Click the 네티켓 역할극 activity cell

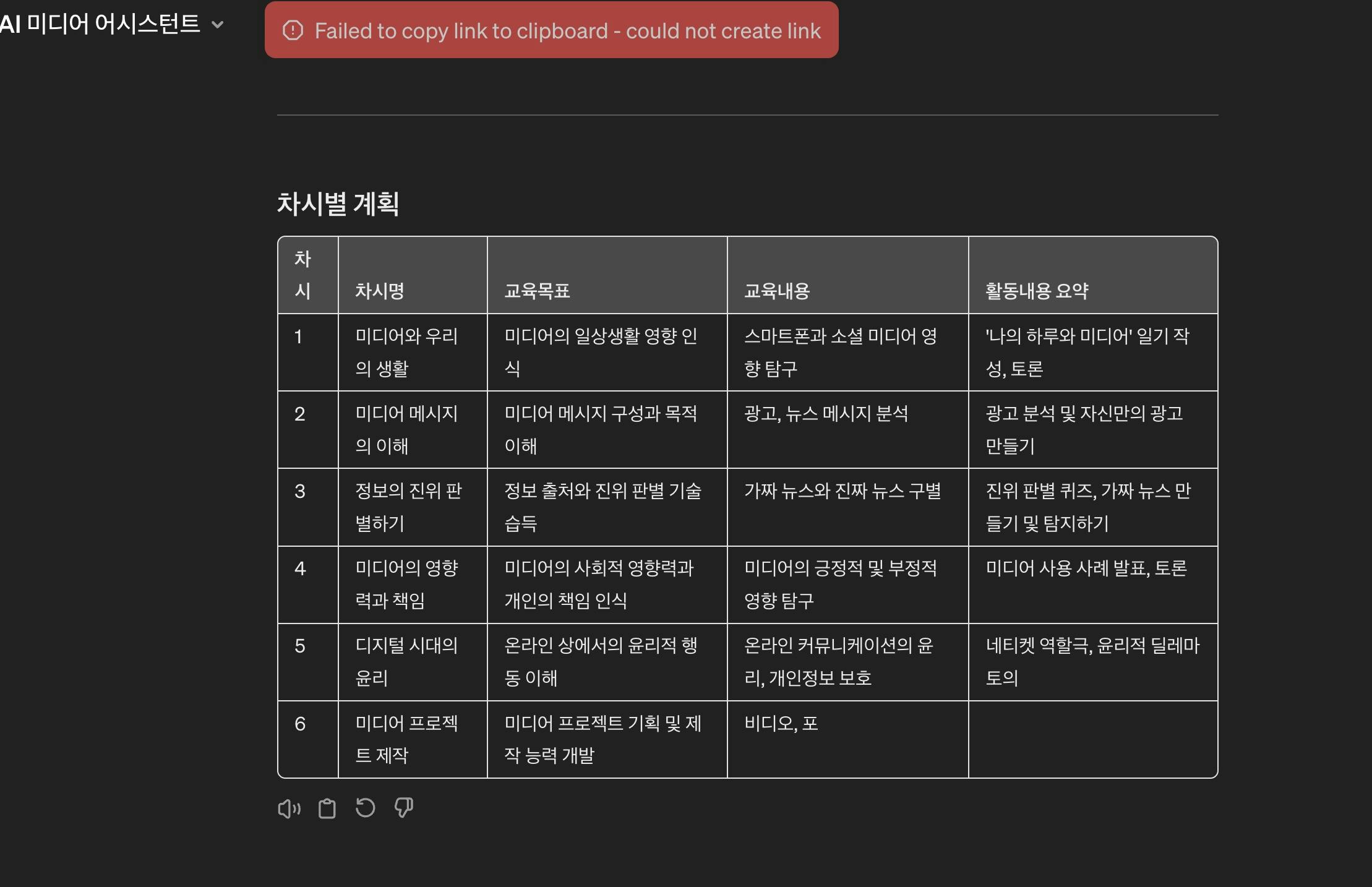click(1092, 661)
